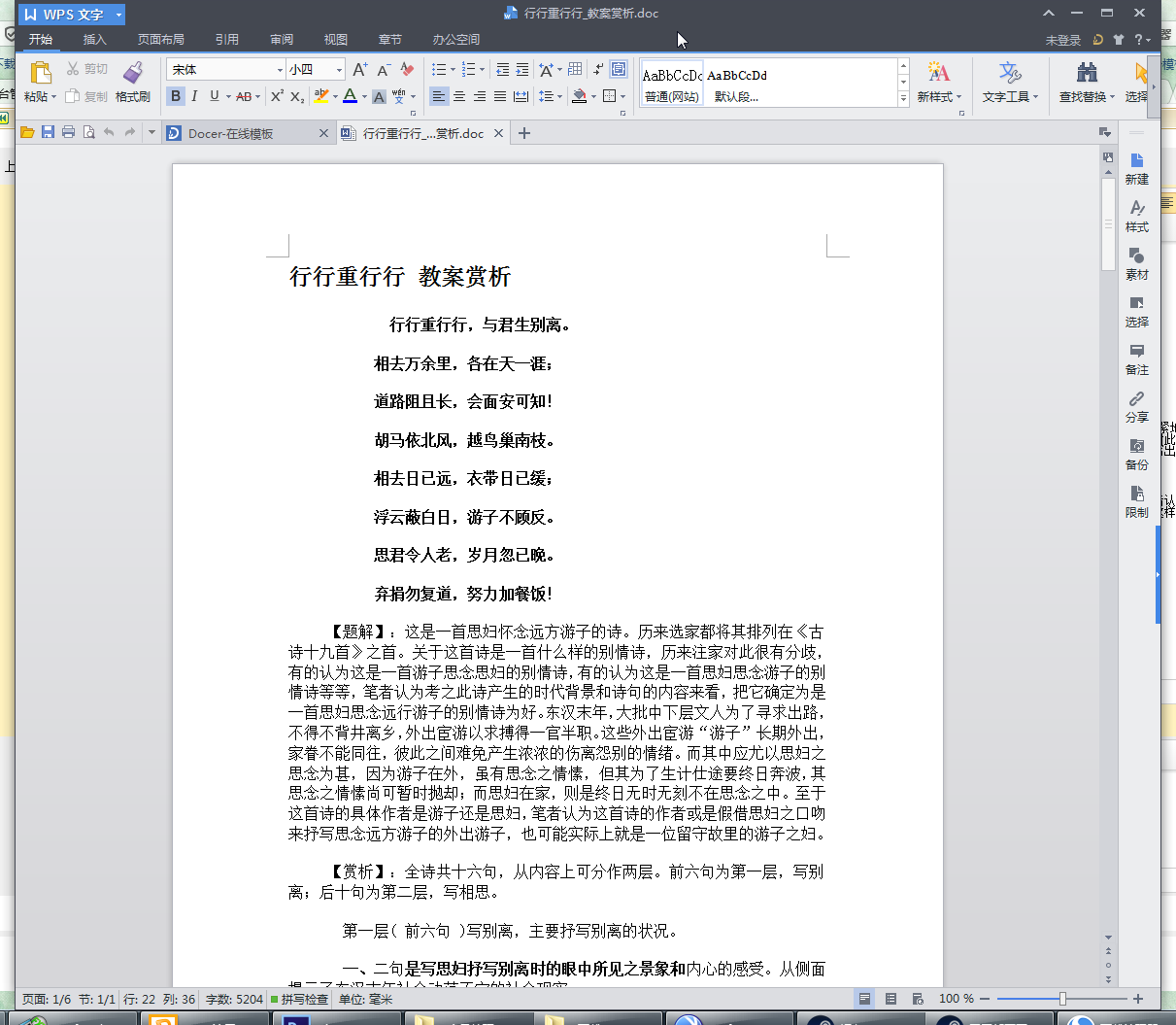This screenshot has height=1025, width=1176.
Task: Toggle 拼写检查 in status bar
Action: click(299, 999)
